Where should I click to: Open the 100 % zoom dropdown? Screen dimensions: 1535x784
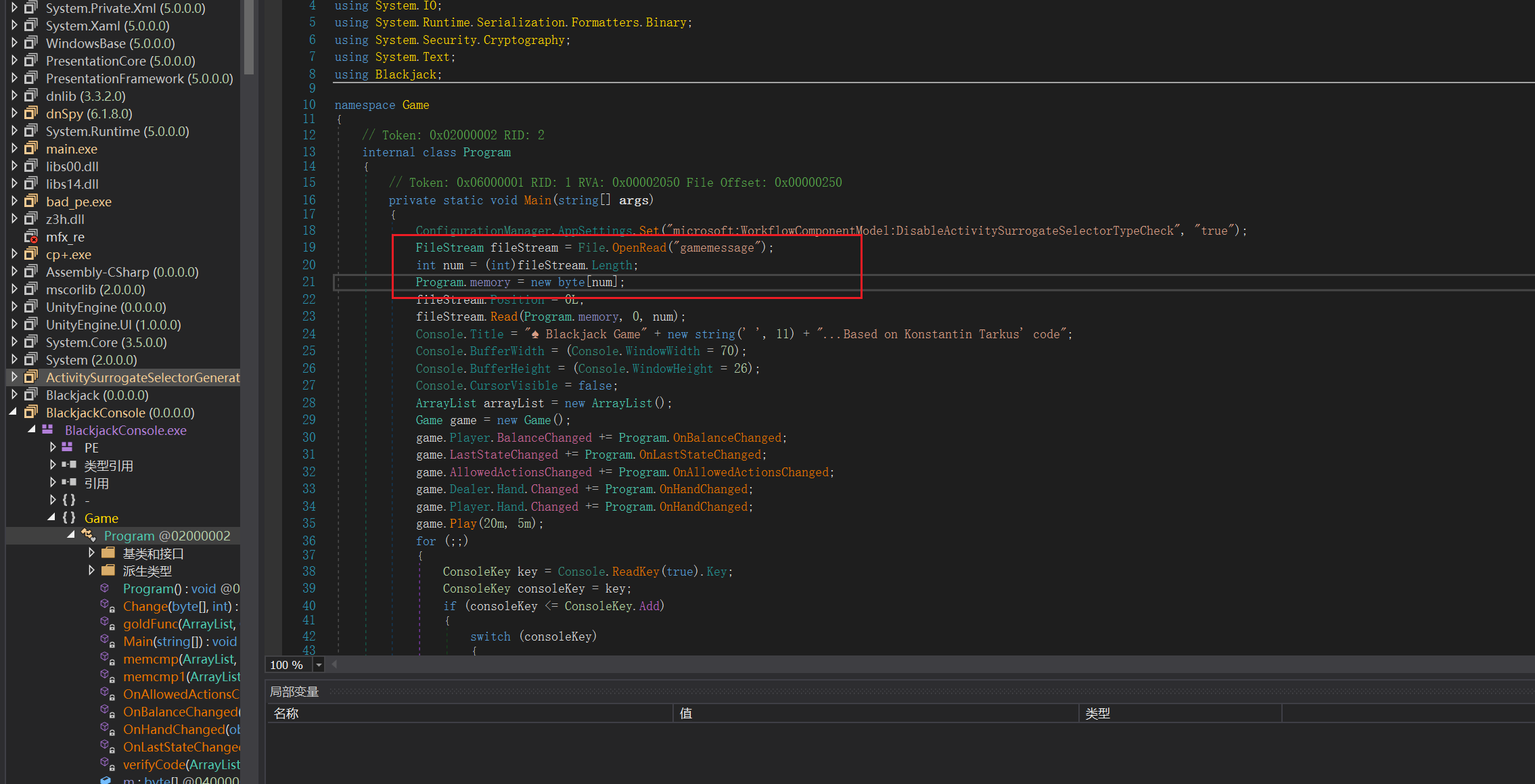click(319, 665)
